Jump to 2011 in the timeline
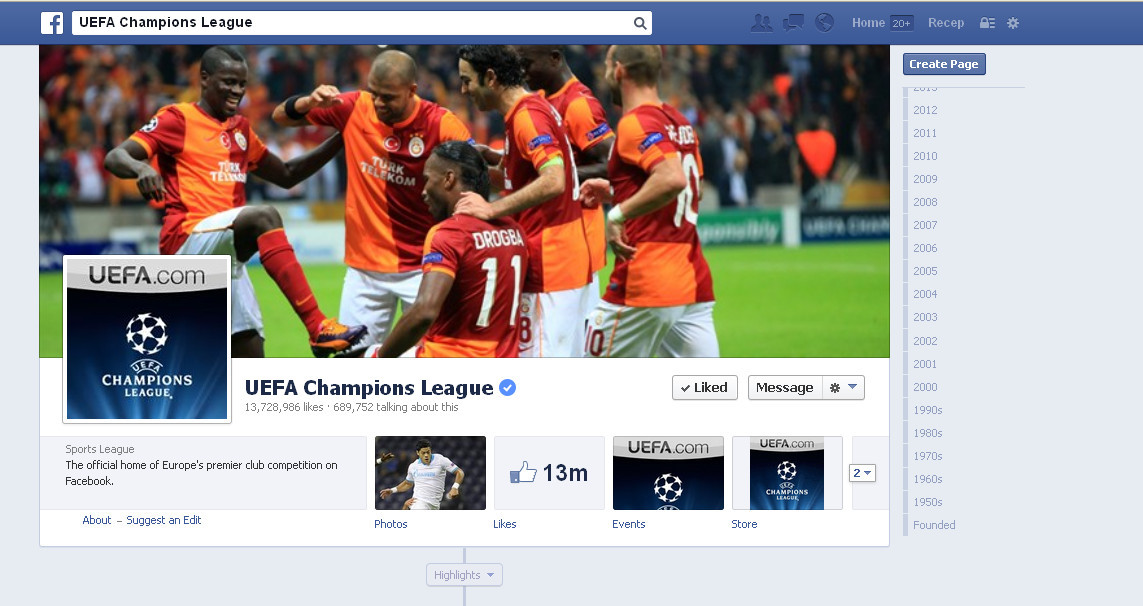This screenshot has width=1143, height=606. pyautogui.click(x=925, y=133)
